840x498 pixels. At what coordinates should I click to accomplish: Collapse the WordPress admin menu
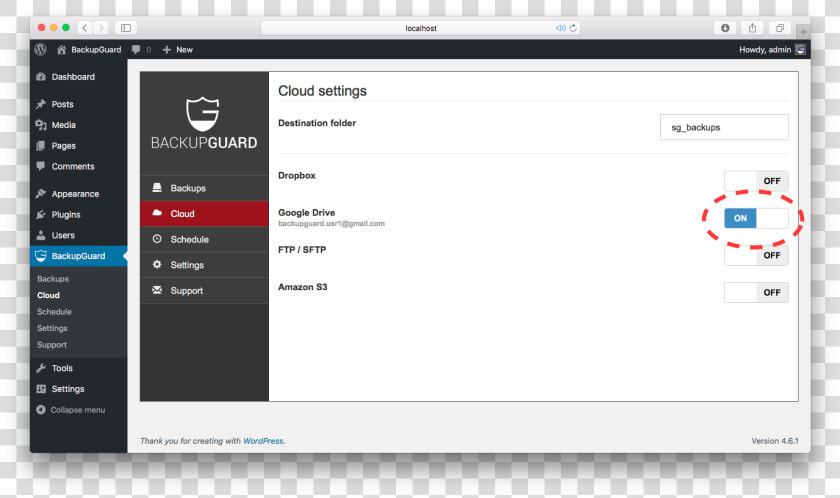tap(70, 410)
